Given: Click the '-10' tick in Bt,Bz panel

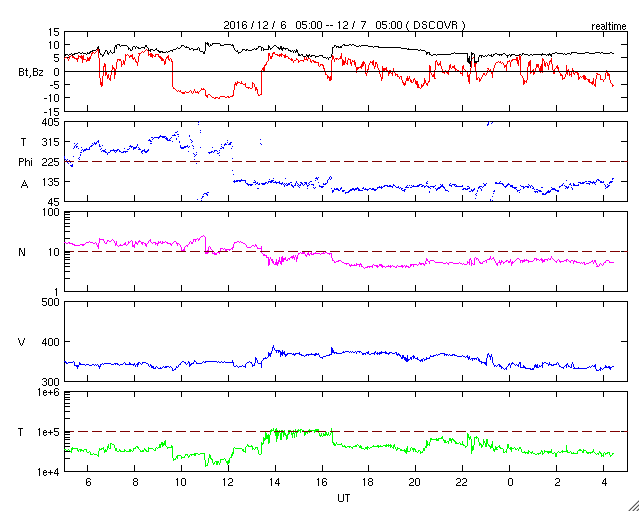Looking at the screenshot, I should (x=51, y=98).
